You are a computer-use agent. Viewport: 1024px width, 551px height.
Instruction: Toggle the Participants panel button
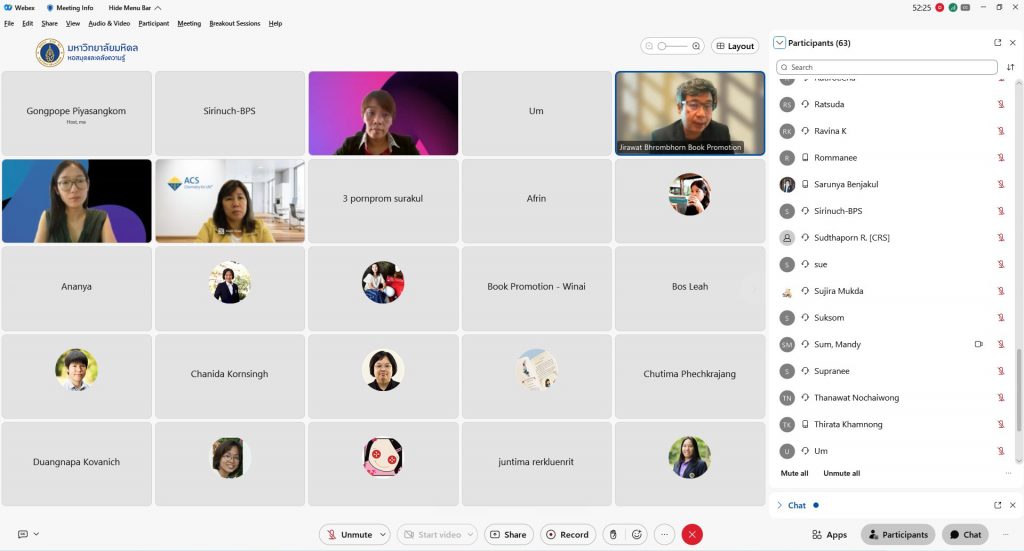[897, 535]
